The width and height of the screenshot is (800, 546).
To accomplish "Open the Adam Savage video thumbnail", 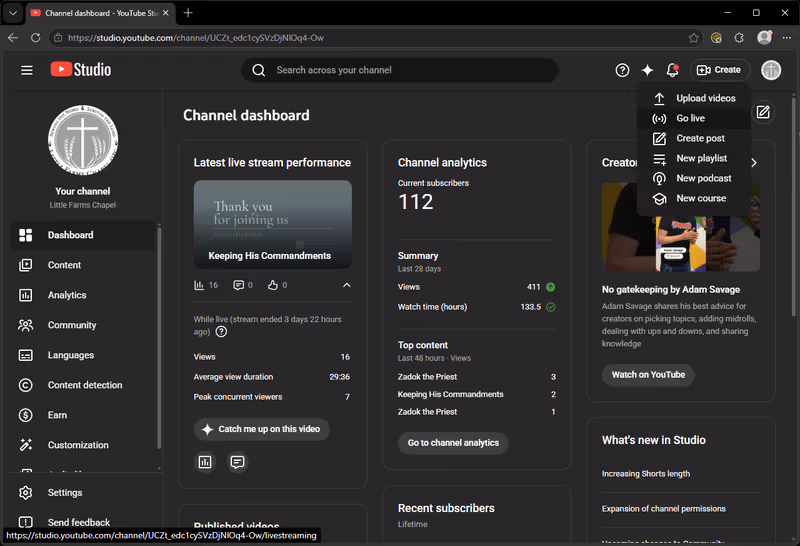I will pyautogui.click(x=681, y=227).
